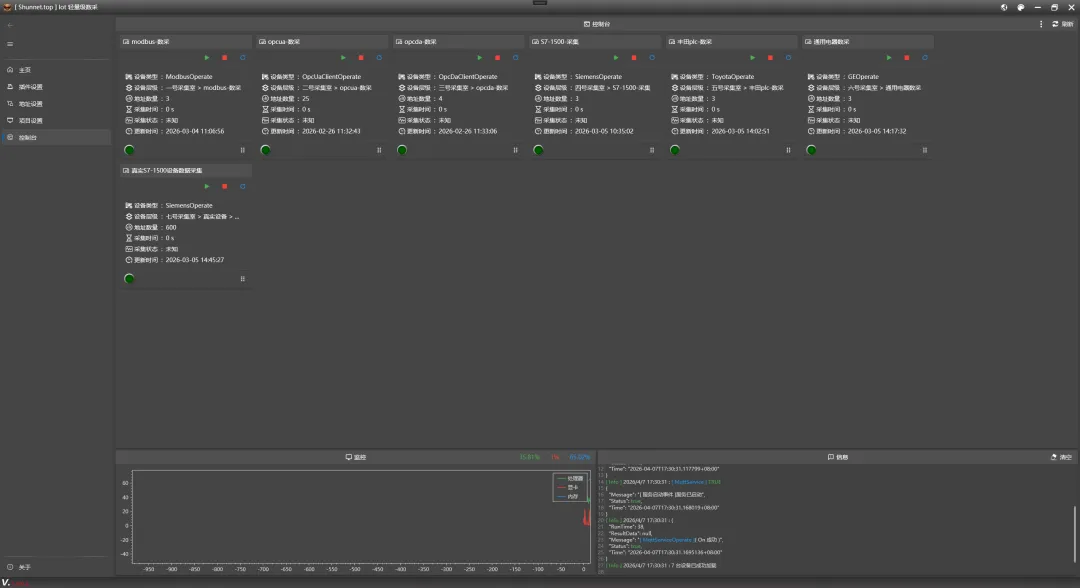The height and width of the screenshot is (588, 1080).
Task: Select 控制台 console in sidebar
Action: [55, 138]
